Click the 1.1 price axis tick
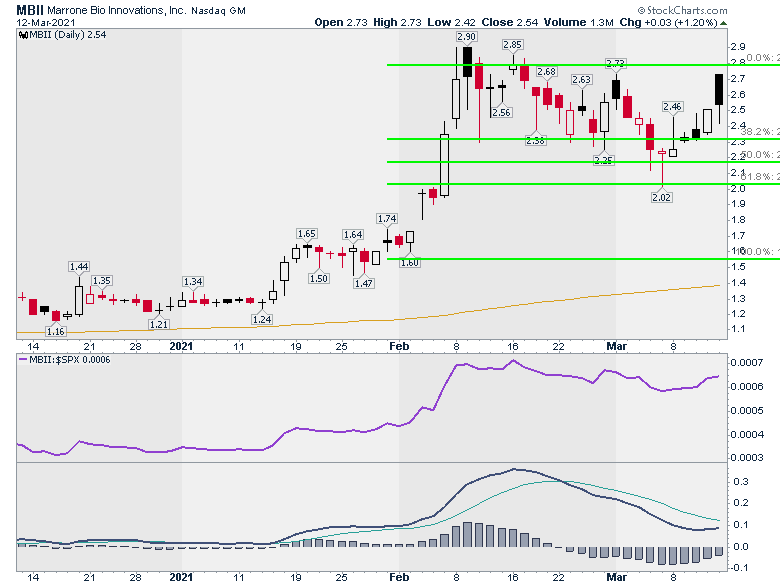The width and height of the screenshot is (780, 586). coord(738,329)
